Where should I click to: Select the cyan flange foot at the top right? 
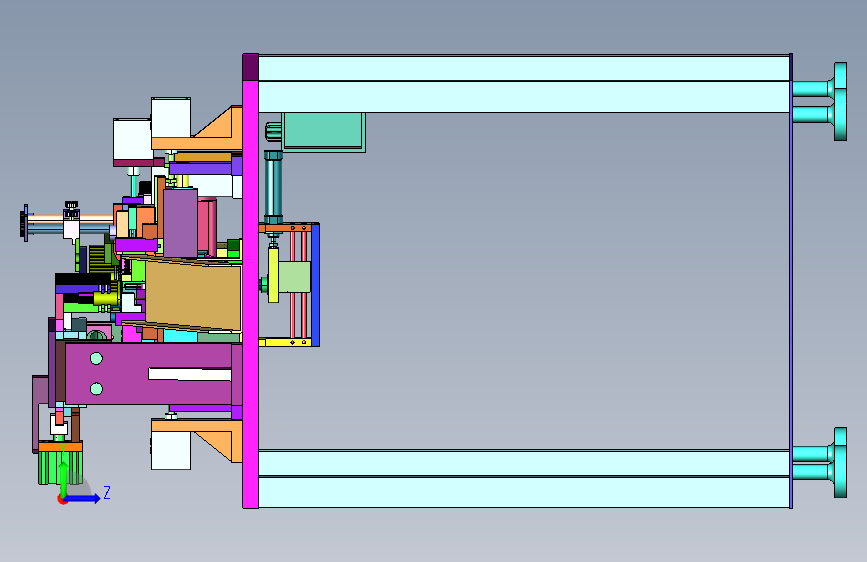(x=840, y=101)
